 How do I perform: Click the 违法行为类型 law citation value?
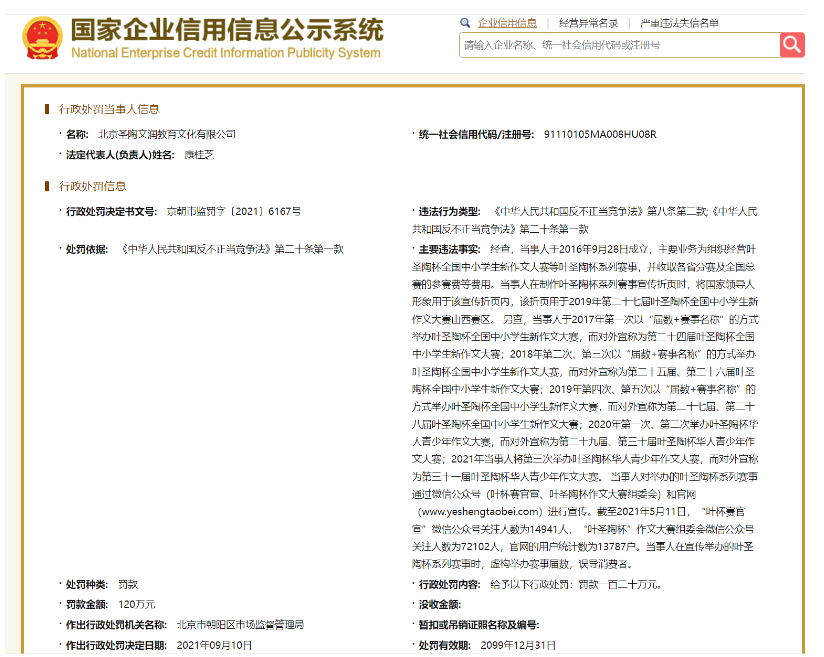tap(585, 220)
